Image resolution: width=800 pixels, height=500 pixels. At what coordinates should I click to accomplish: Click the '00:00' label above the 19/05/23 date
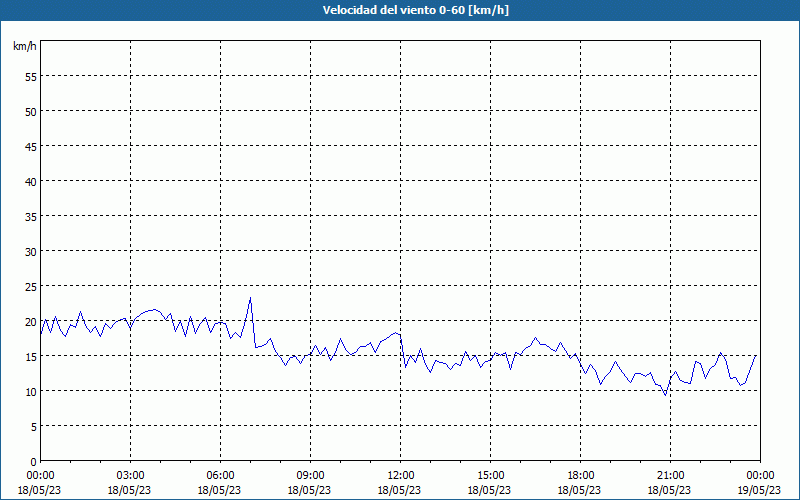coord(760,476)
